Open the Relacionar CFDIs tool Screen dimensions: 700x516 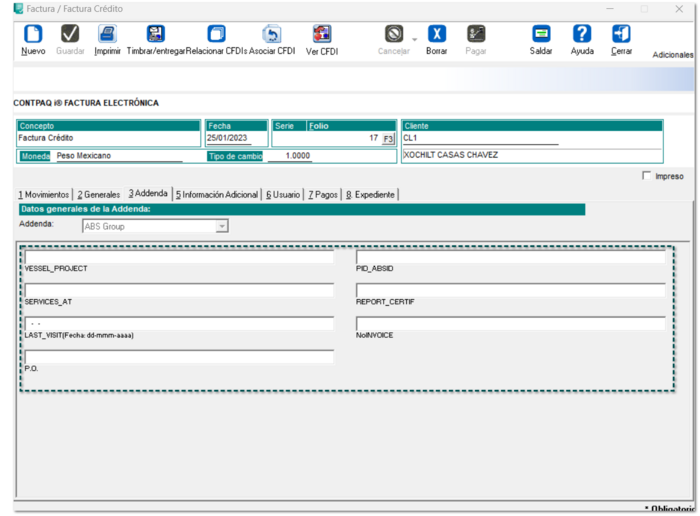coord(216,35)
